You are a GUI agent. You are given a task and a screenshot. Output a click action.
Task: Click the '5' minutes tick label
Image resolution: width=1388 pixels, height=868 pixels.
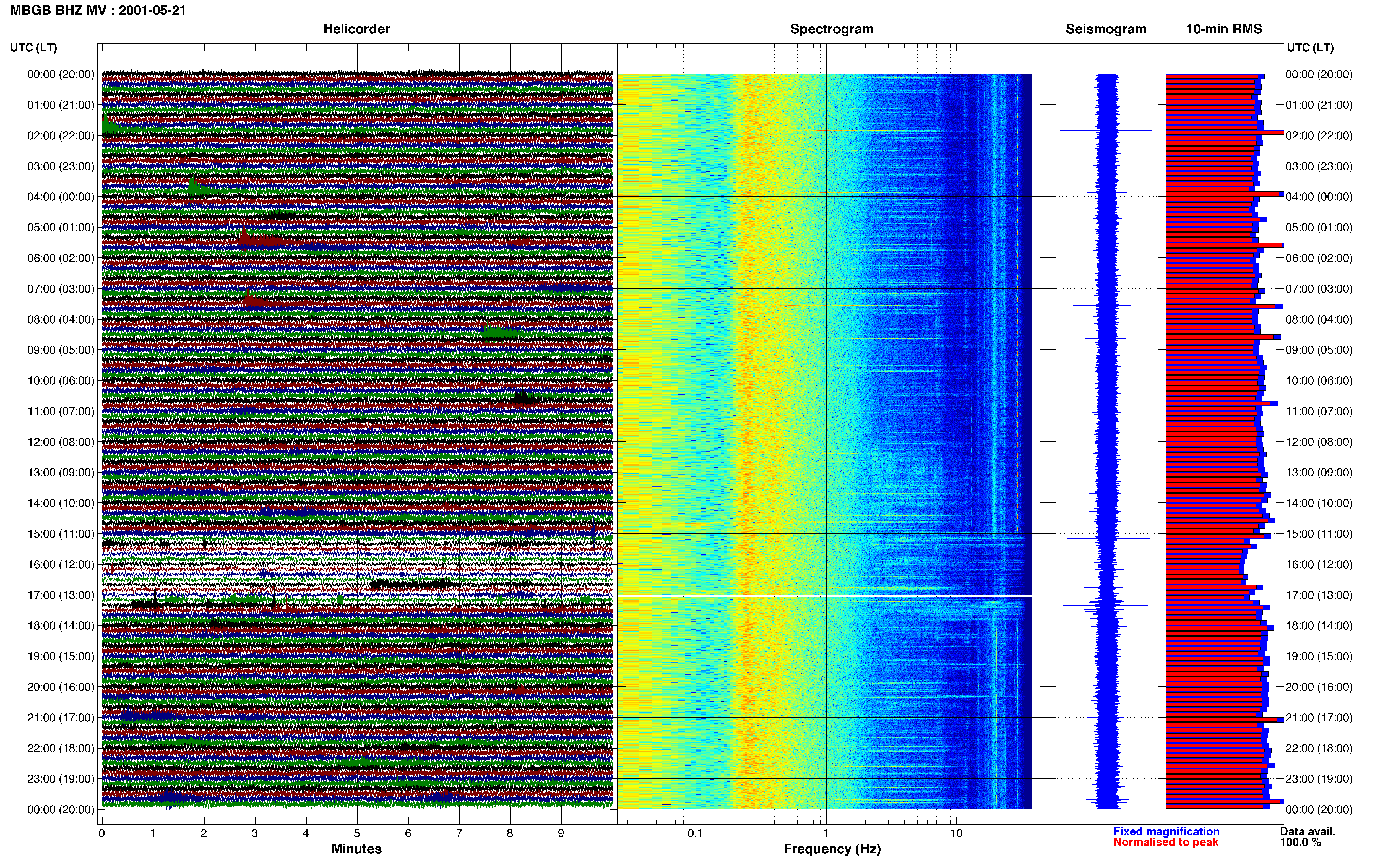(357, 833)
